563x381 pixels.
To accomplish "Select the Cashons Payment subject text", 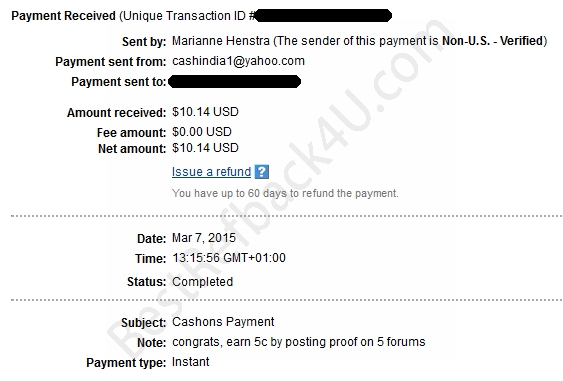I will 223,322.
